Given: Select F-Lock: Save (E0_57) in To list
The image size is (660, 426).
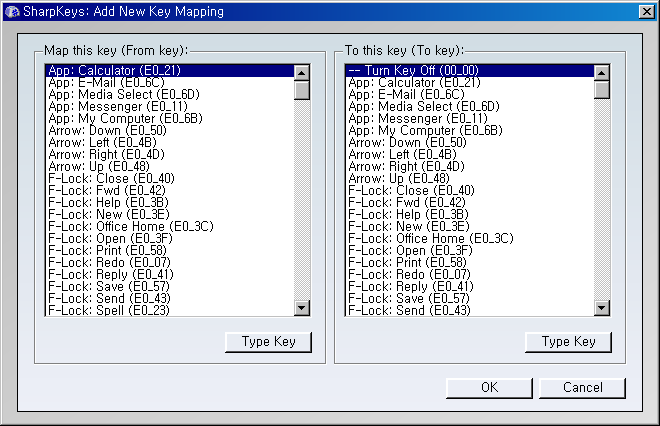Looking at the screenshot, I should pos(469,298).
